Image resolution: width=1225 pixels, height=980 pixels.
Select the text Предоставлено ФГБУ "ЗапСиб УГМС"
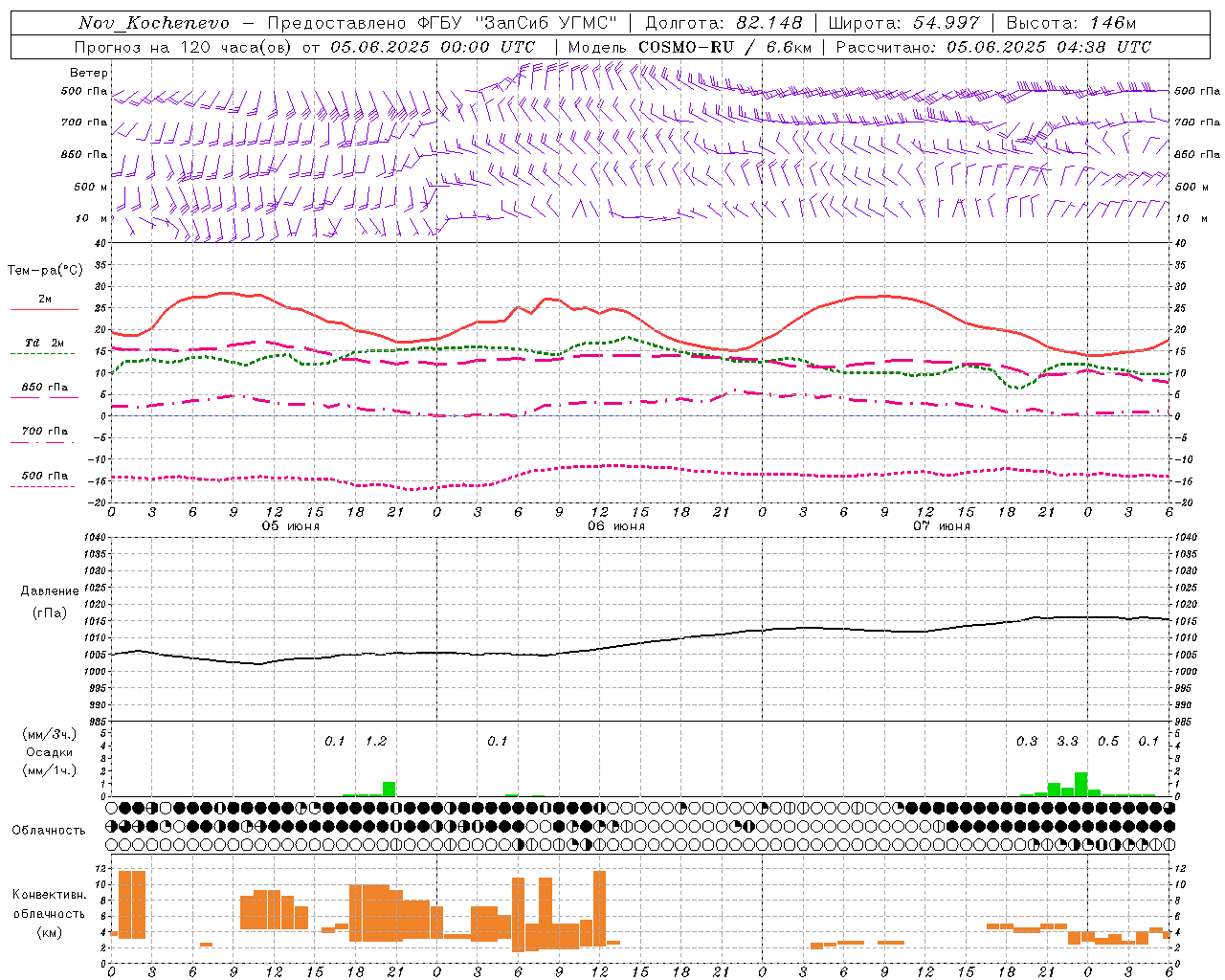click(x=442, y=23)
